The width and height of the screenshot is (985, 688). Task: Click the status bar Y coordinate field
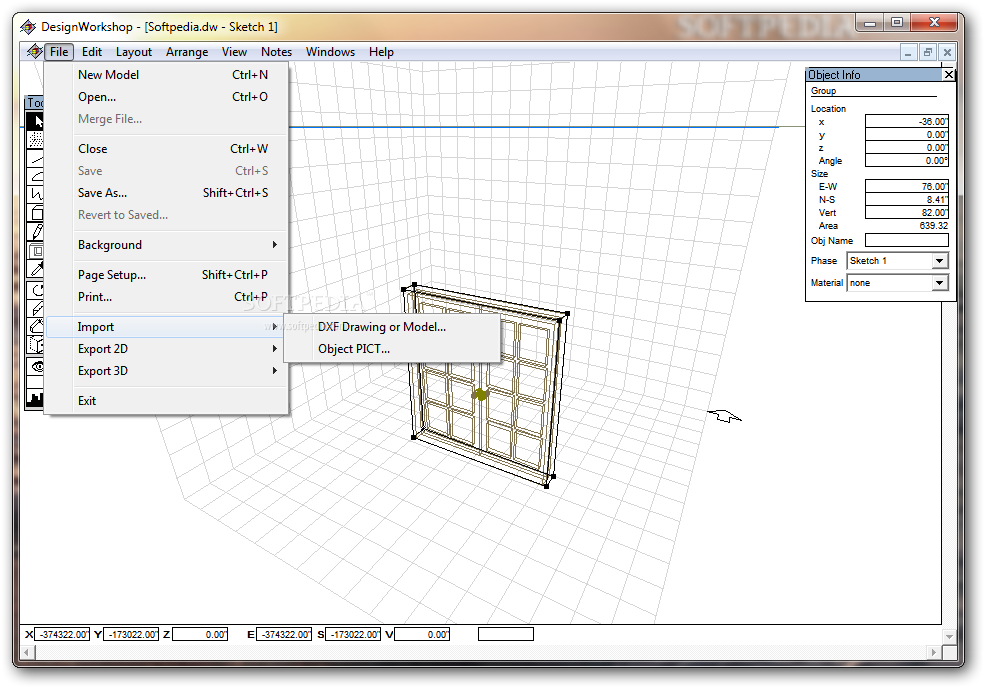131,635
